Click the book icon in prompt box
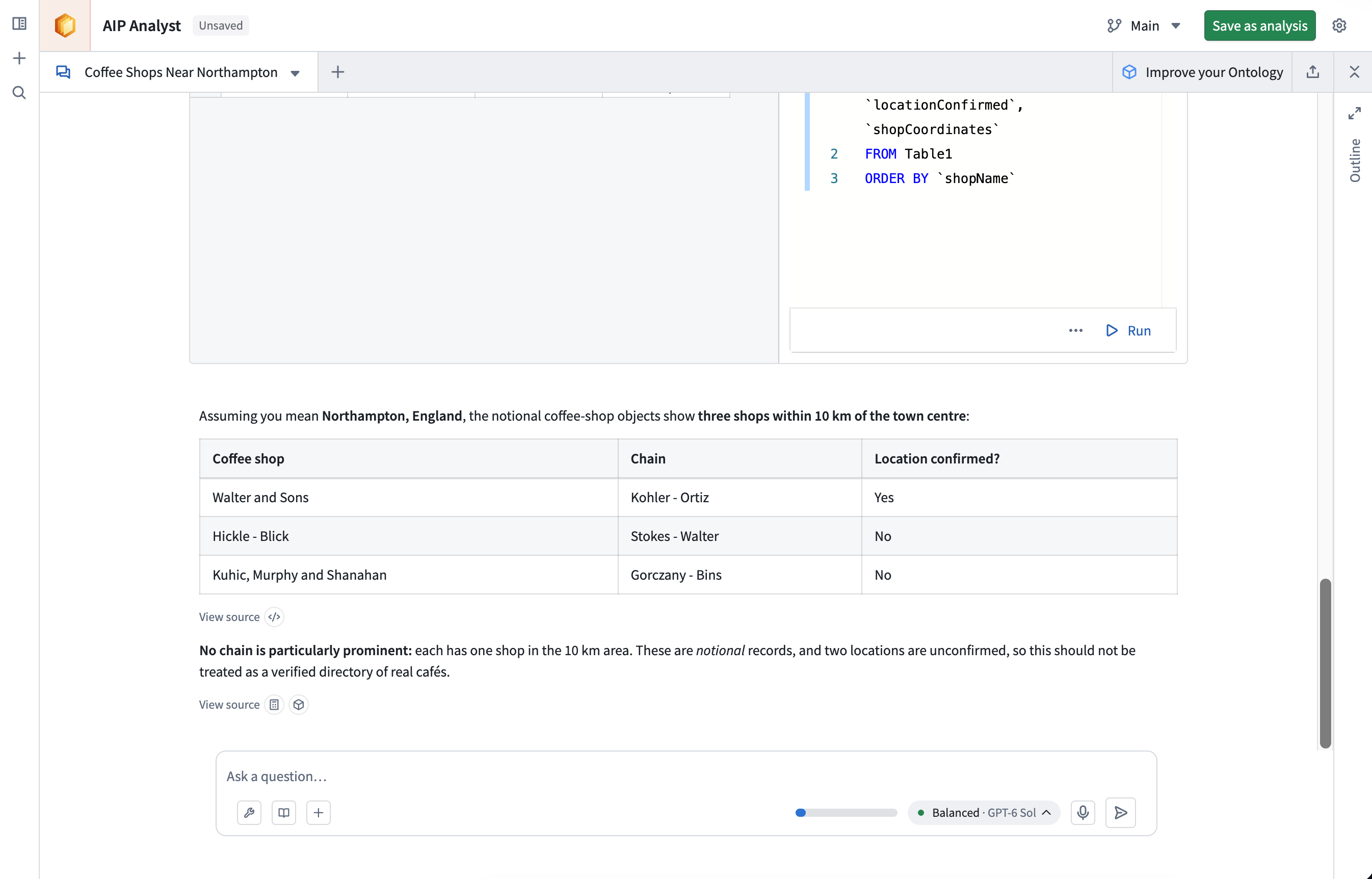 284,813
